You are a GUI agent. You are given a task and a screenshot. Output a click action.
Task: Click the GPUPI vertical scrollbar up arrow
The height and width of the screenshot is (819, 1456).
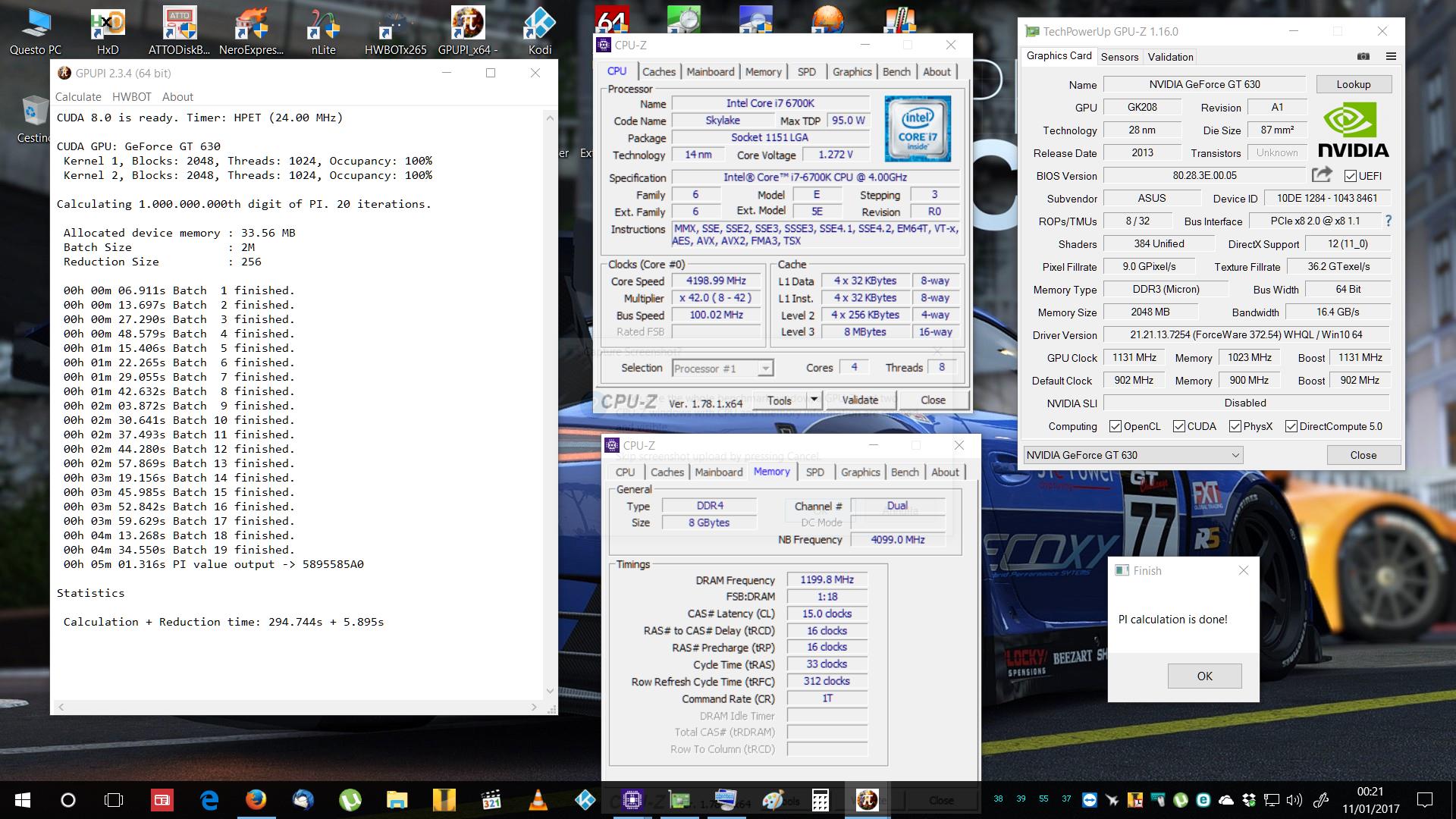tap(551, 118)
